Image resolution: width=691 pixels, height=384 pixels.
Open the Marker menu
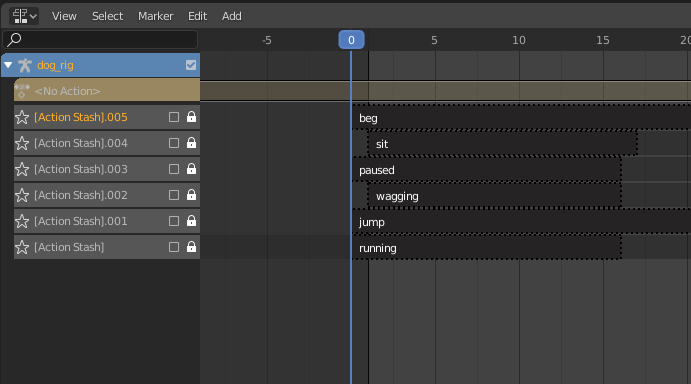pyautogui.click(x=156, y=16)
